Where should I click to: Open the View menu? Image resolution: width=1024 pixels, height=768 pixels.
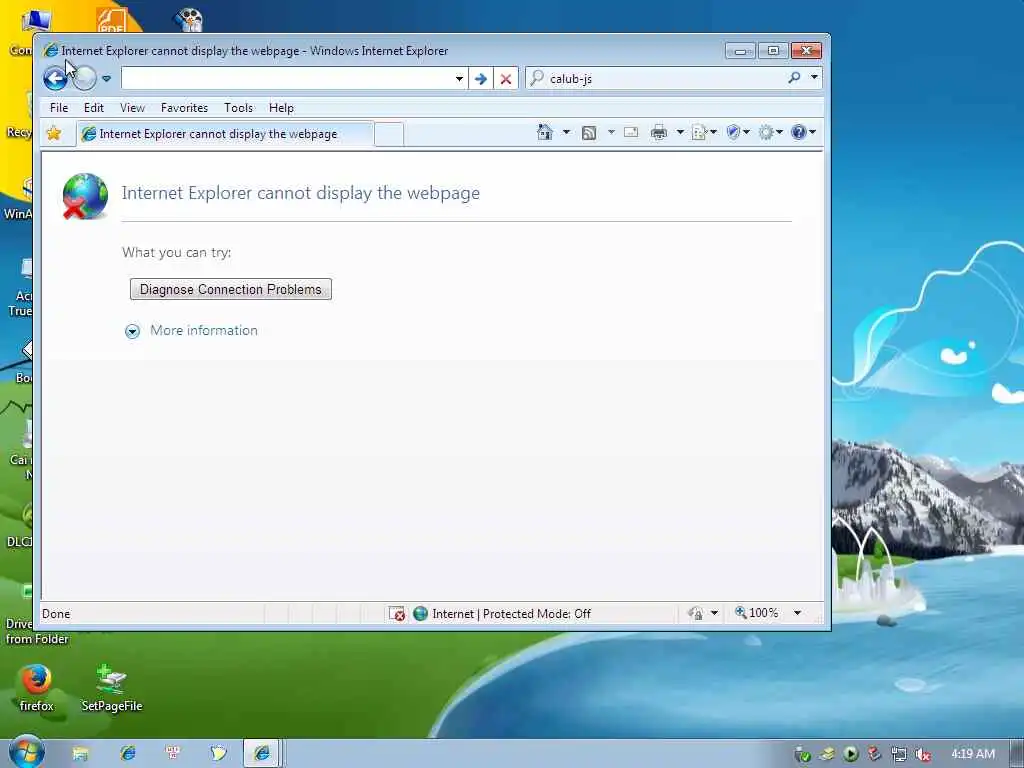point(132,108)
